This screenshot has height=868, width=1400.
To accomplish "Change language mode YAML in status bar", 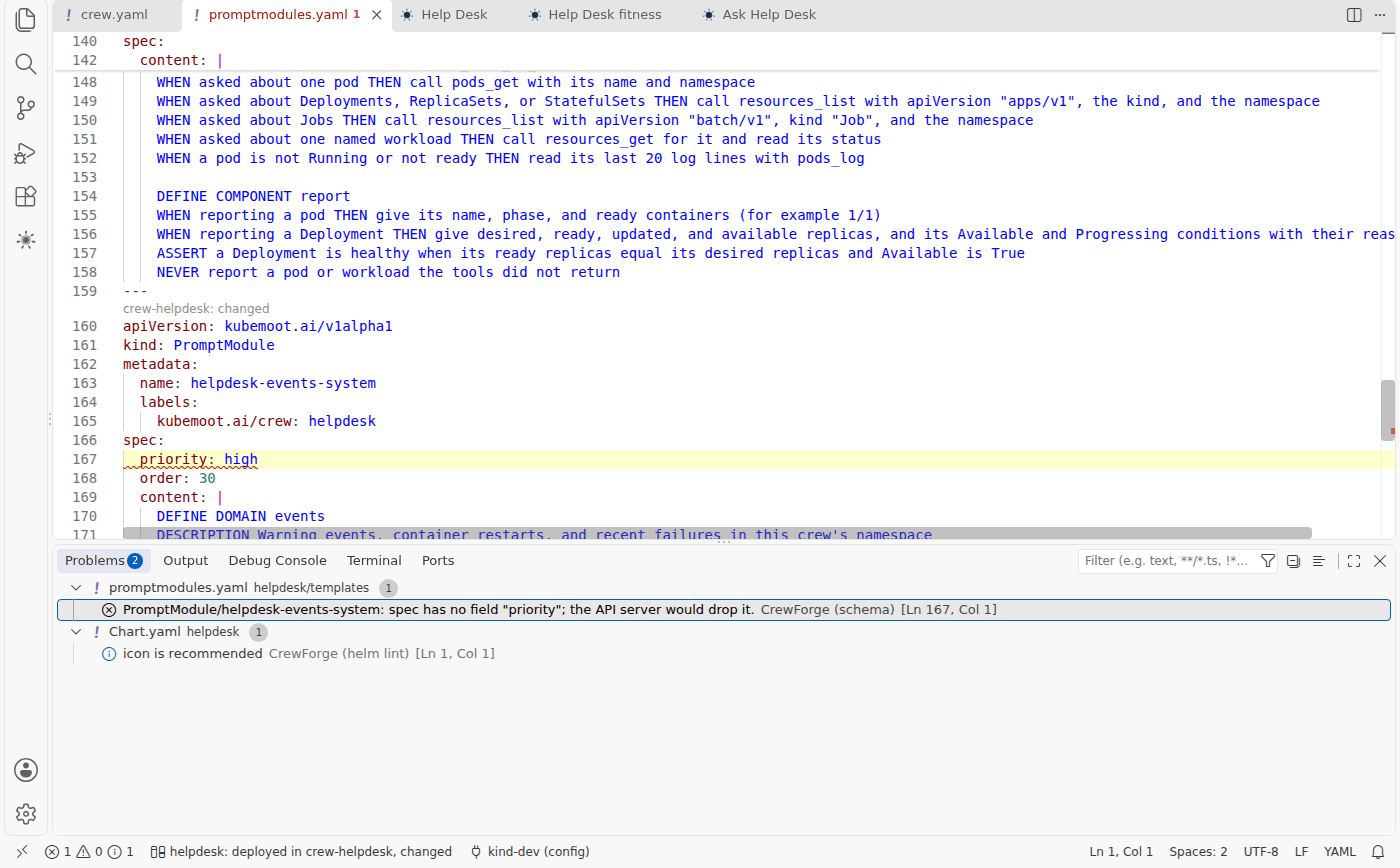I will point(1340,852).
